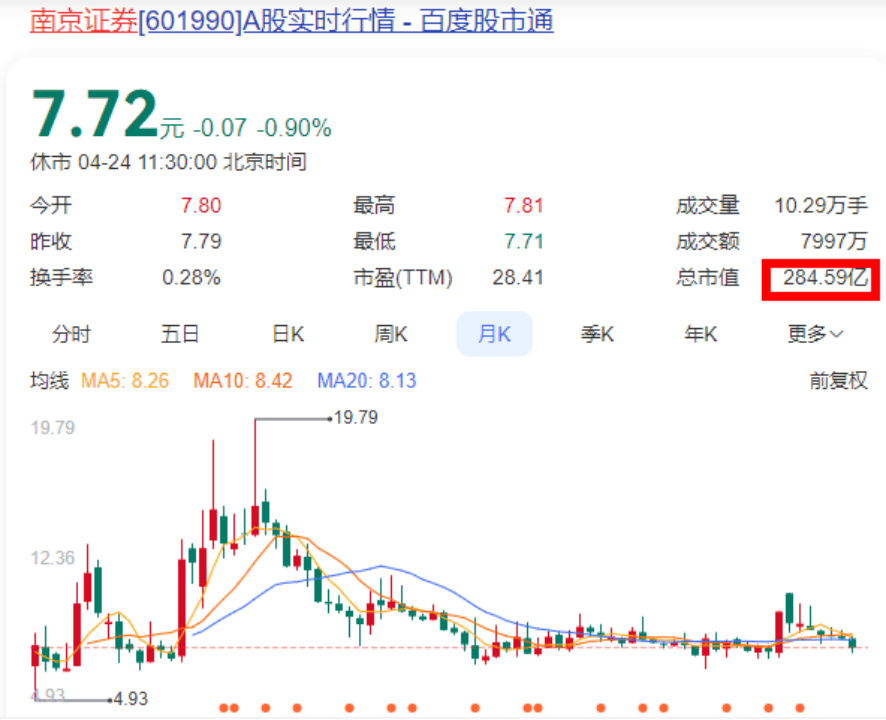Image resolution: width=886 pixels, height=720 pixels.
Task: Click the price change -0.07 value
Action: [219, 128]
